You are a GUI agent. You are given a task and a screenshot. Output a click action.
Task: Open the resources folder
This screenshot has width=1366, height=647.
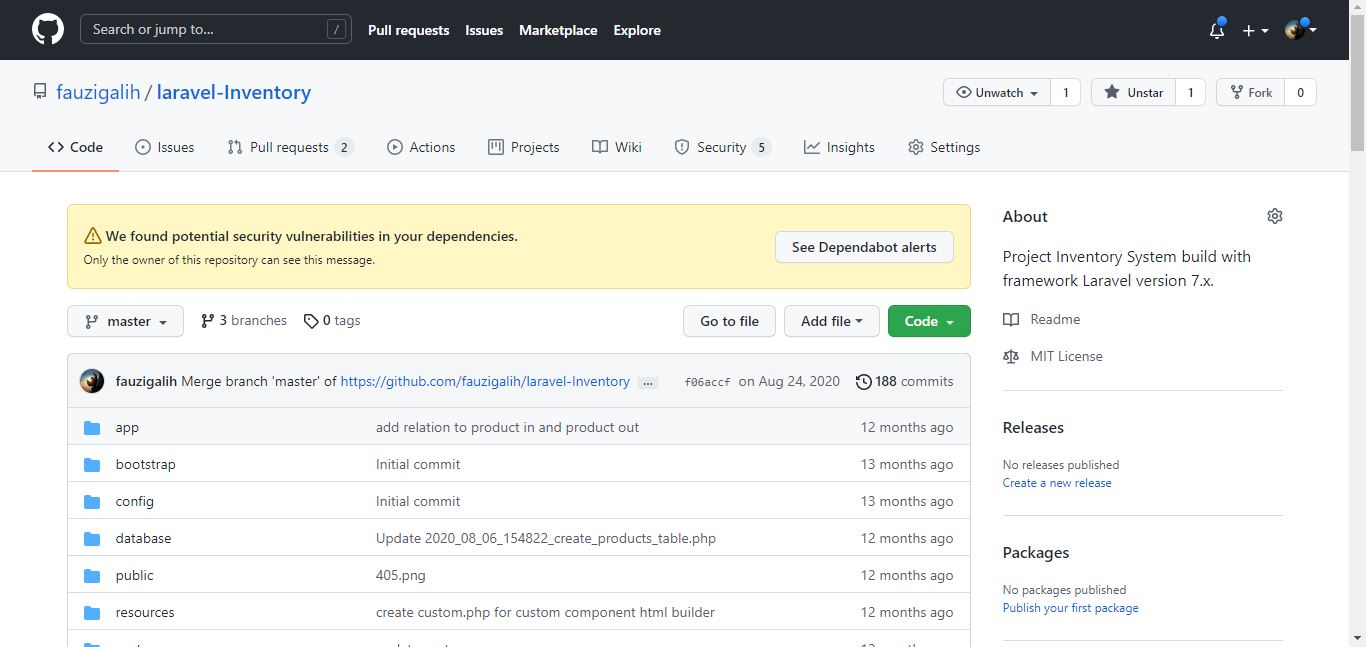[145, 612]
